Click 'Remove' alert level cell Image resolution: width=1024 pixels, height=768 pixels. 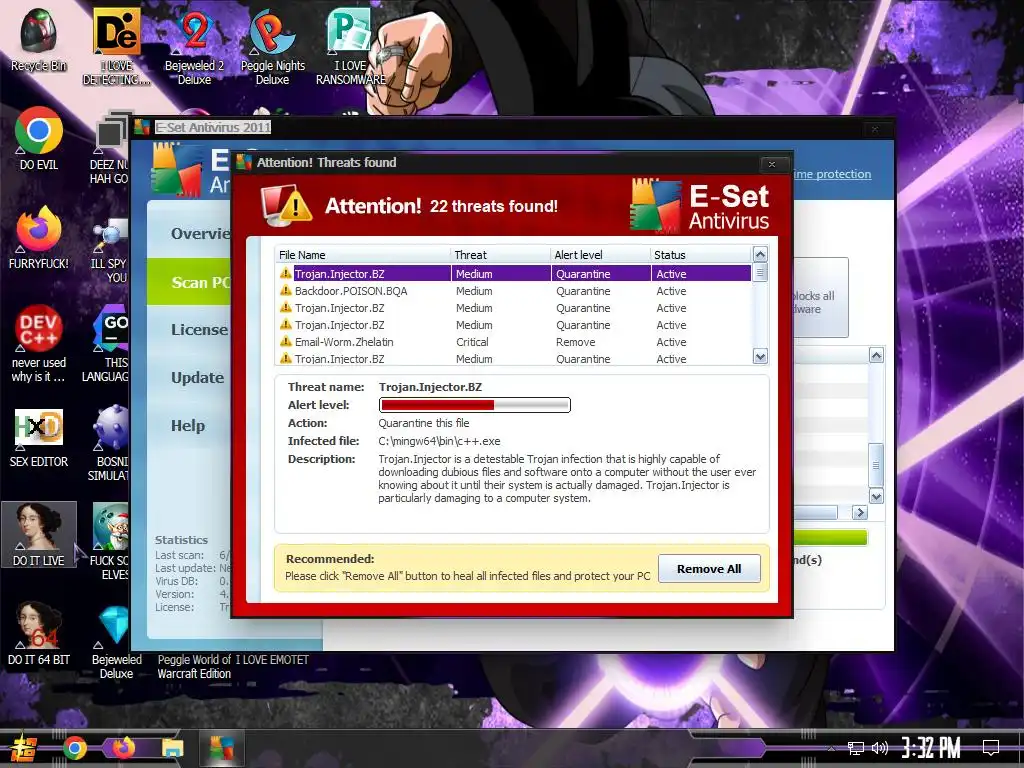click(x=575, y=342)
